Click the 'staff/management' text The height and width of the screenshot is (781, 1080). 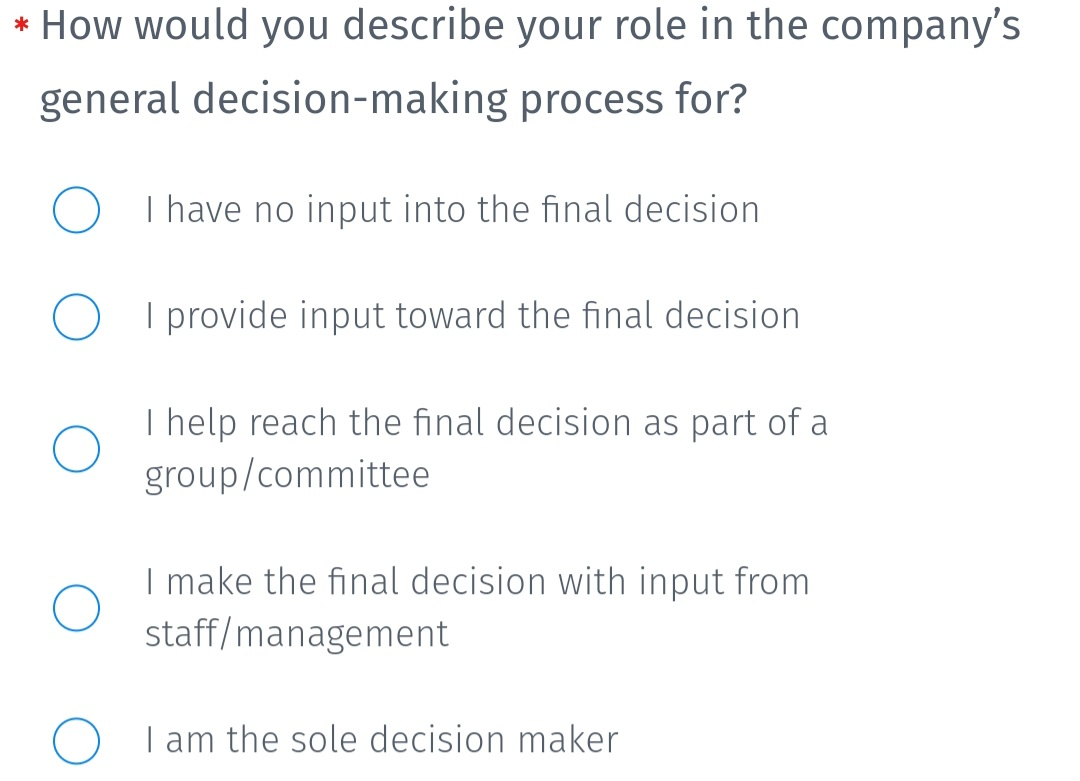297,634
